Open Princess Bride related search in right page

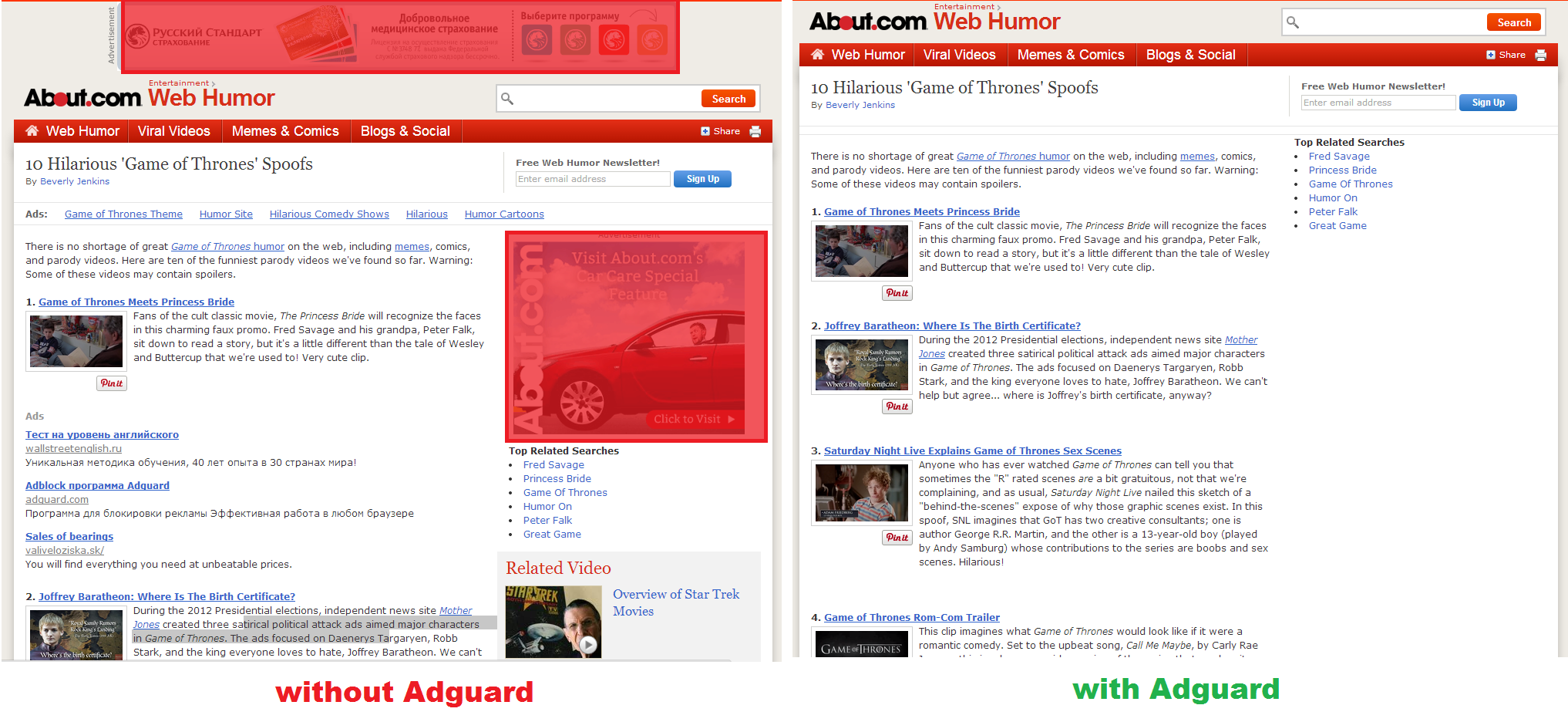pos(1342,170)
